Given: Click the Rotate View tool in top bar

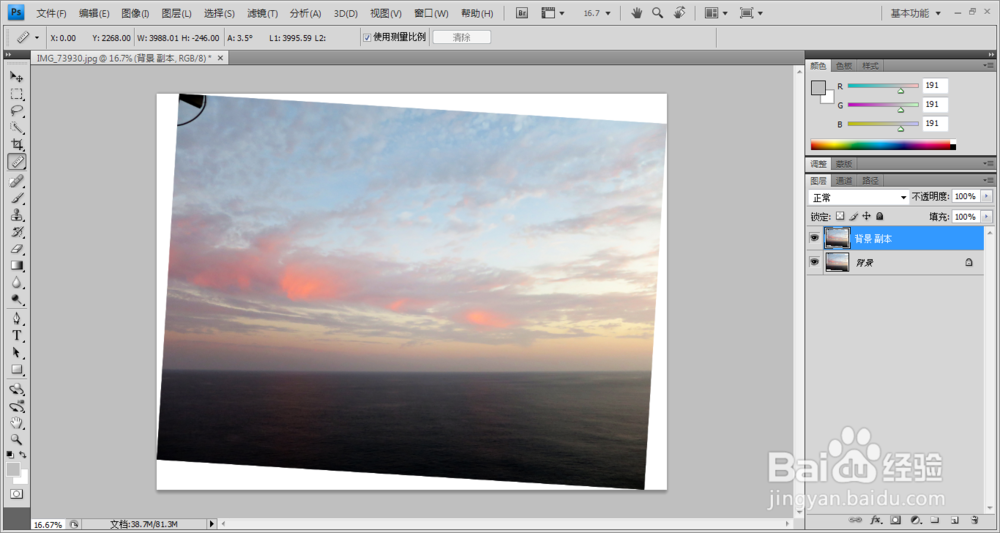Looking at the screenshot, I should click(x=679, y=13).
